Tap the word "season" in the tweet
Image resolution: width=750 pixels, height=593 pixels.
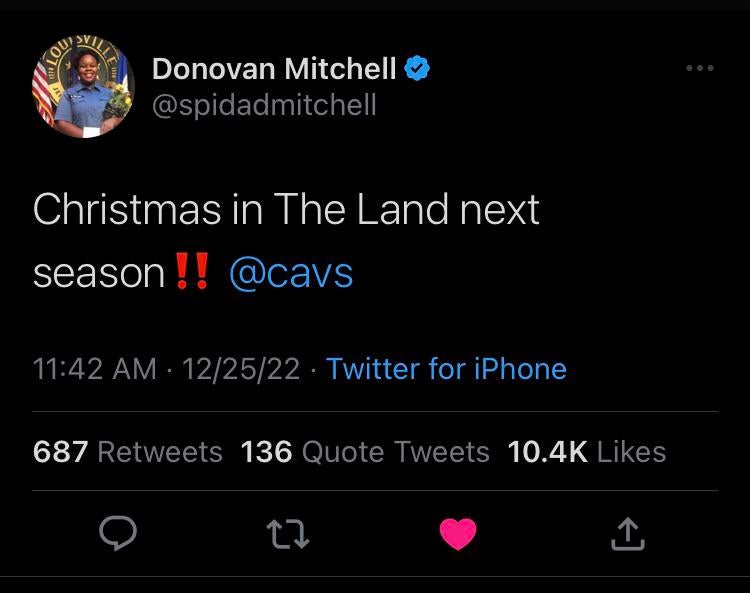[x=99, y=273]
